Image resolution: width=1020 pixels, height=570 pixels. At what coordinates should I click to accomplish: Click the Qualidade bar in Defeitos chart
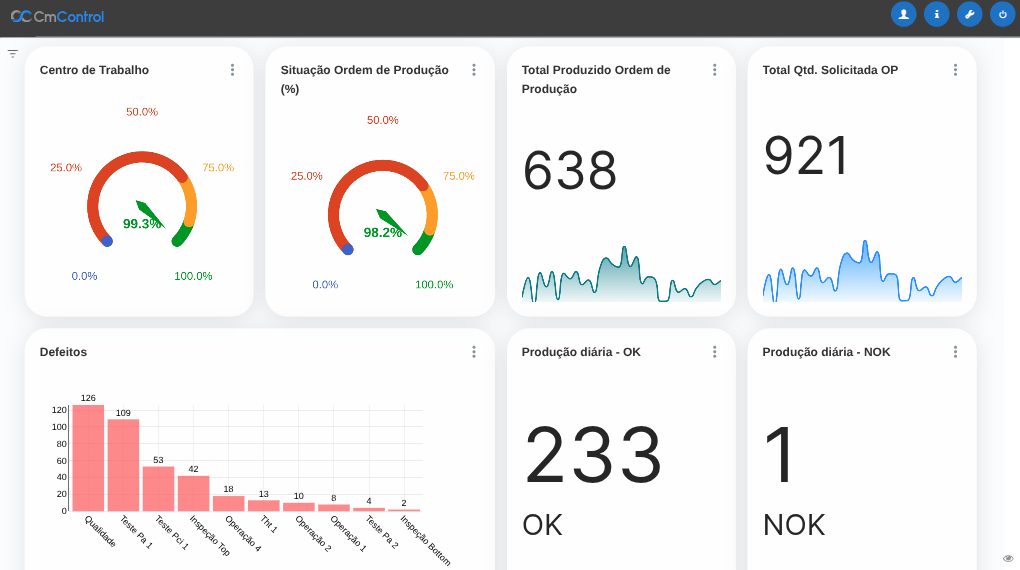[88, 460]
